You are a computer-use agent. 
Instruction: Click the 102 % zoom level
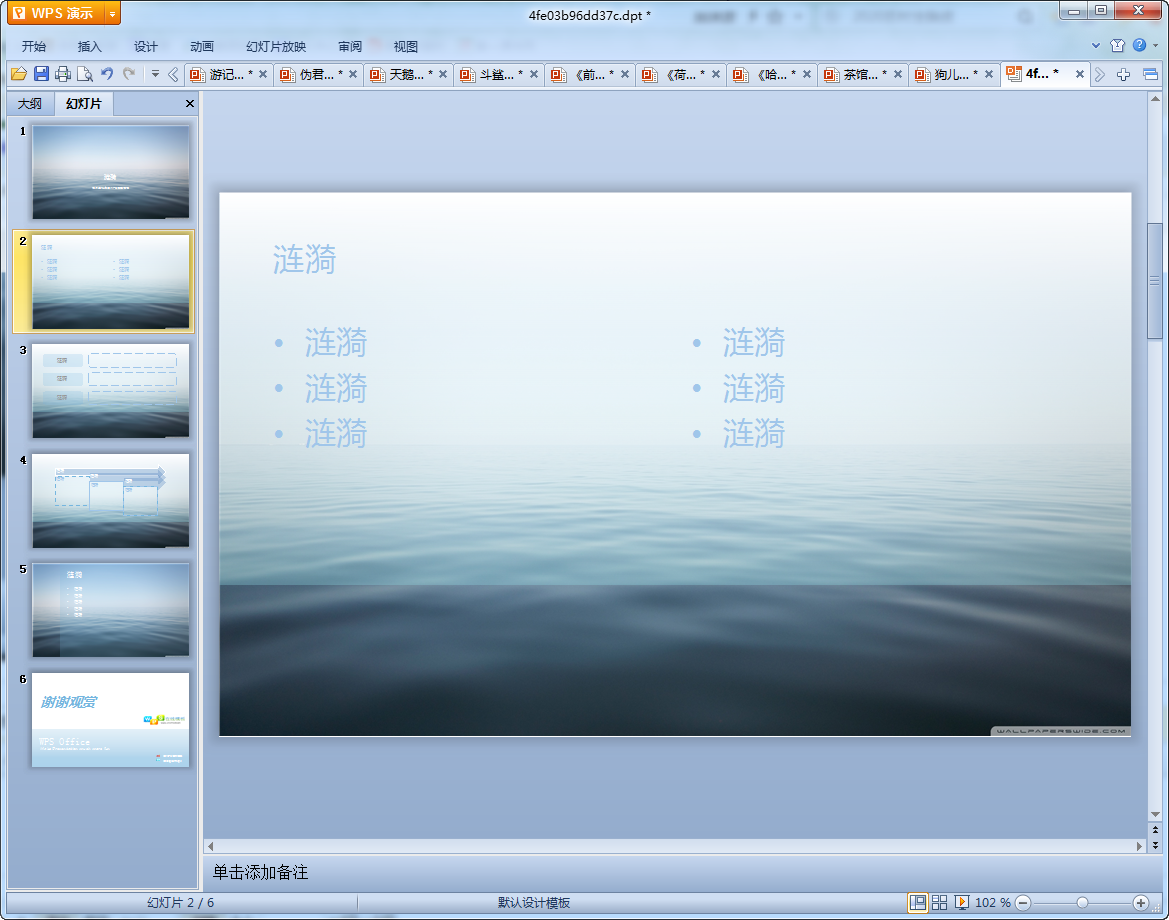[992, 902]
